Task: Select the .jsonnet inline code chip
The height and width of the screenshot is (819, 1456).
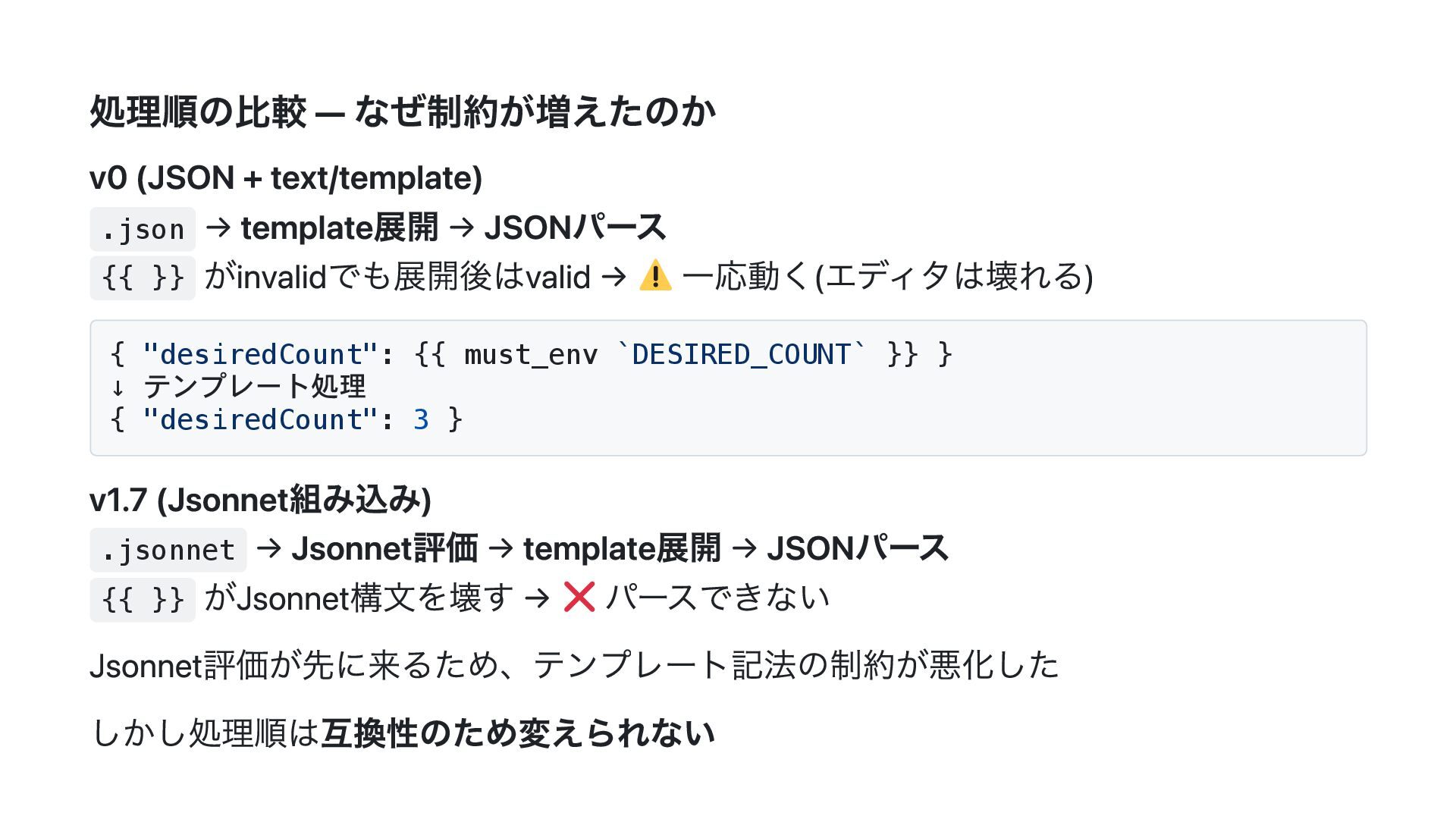Action: pyautogui.click(x=168, y=551)
